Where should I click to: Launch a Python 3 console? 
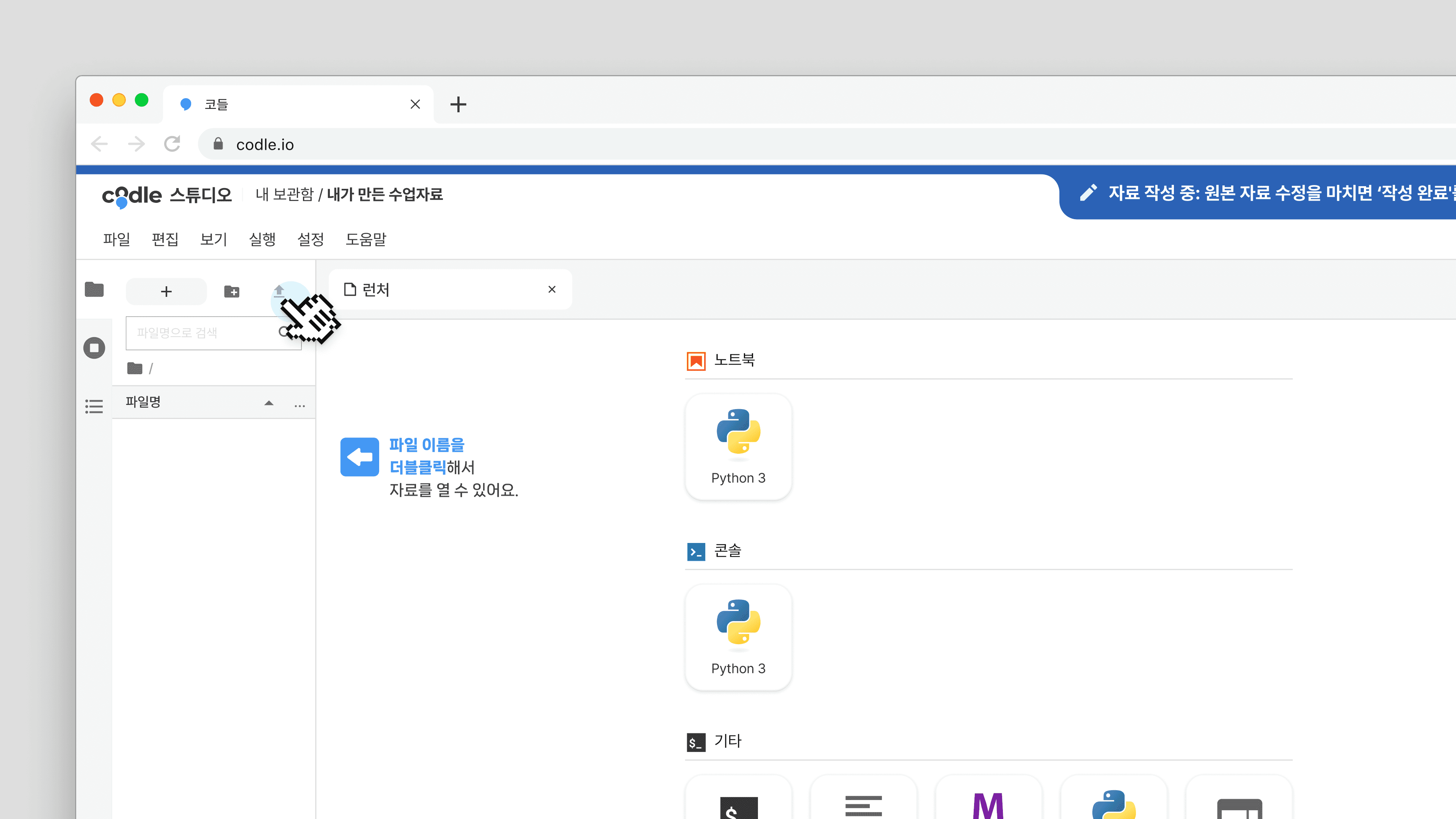[738, 637]
